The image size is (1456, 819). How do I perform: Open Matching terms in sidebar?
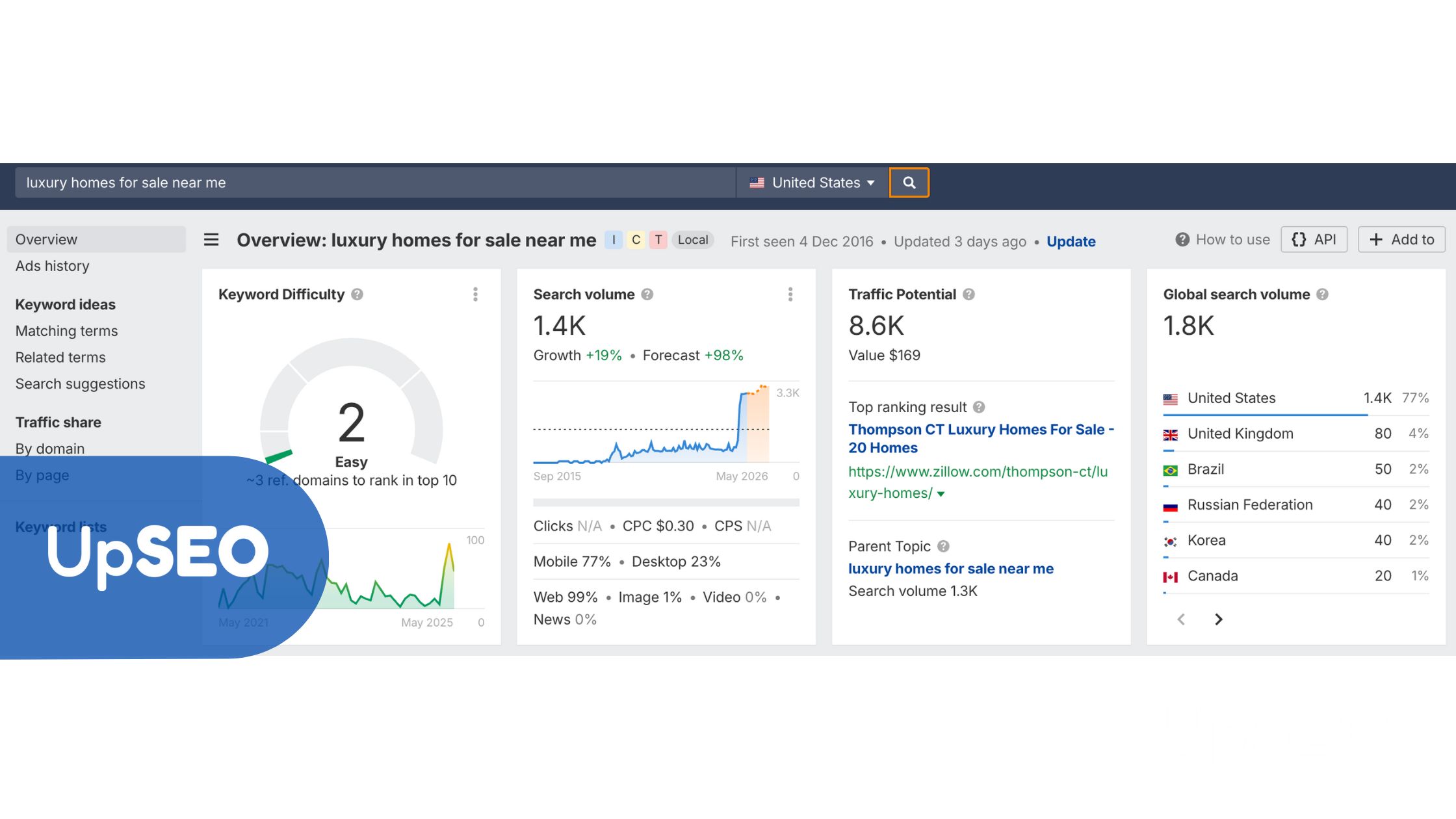click(x=66, y=331)
